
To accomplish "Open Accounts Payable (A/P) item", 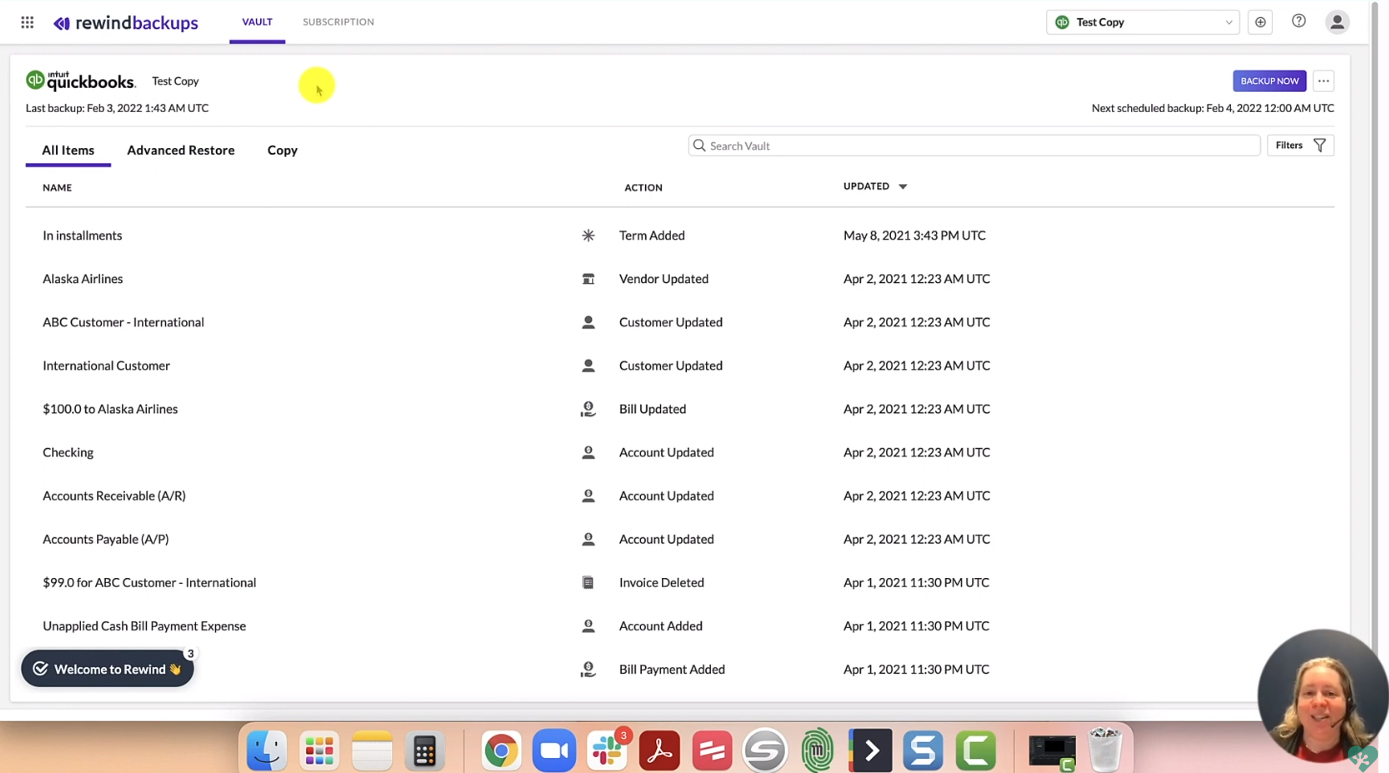I will coord(105,539).
